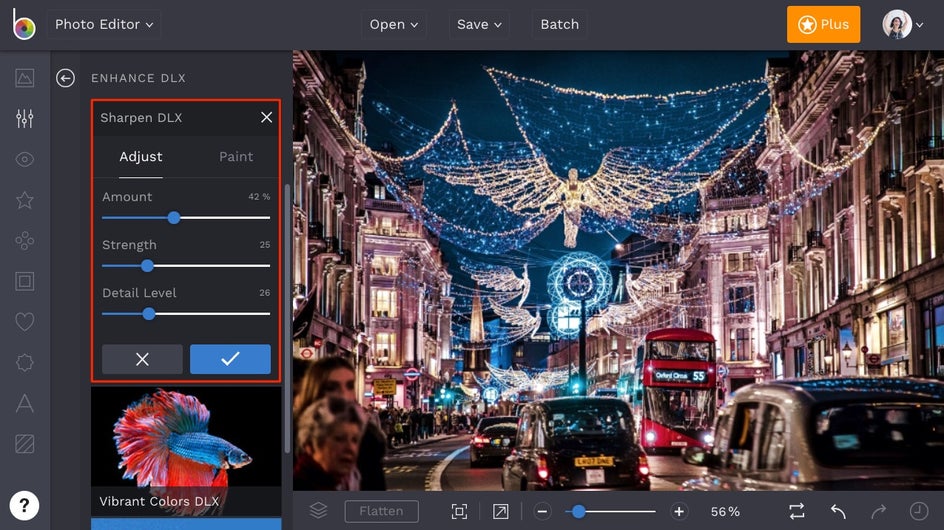Image resolution: width=944 pixels, height=530 pixels.
Task: Open the user profile avatar
Action: (897, 24)
